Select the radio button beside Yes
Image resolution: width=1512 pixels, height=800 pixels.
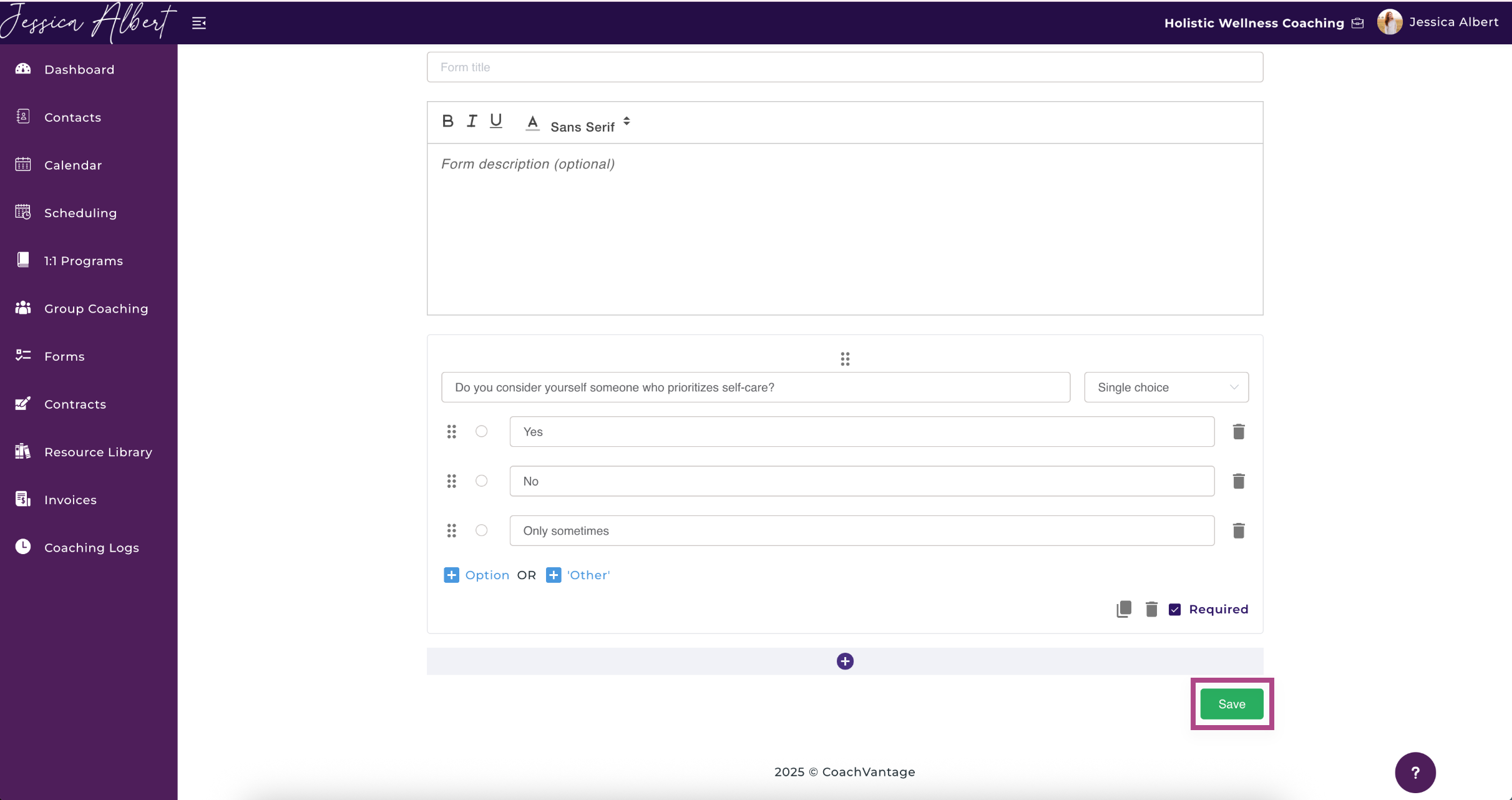482,431
